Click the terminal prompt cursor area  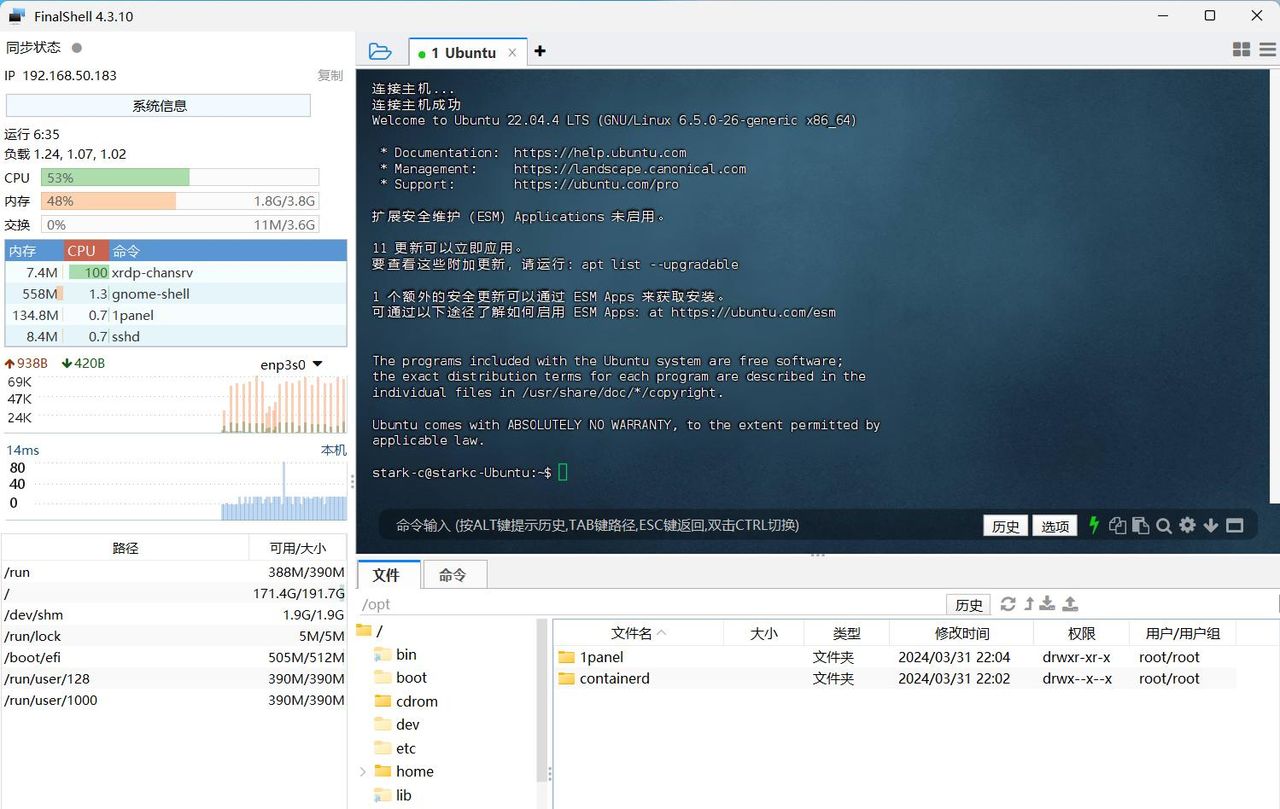[563, 472]
